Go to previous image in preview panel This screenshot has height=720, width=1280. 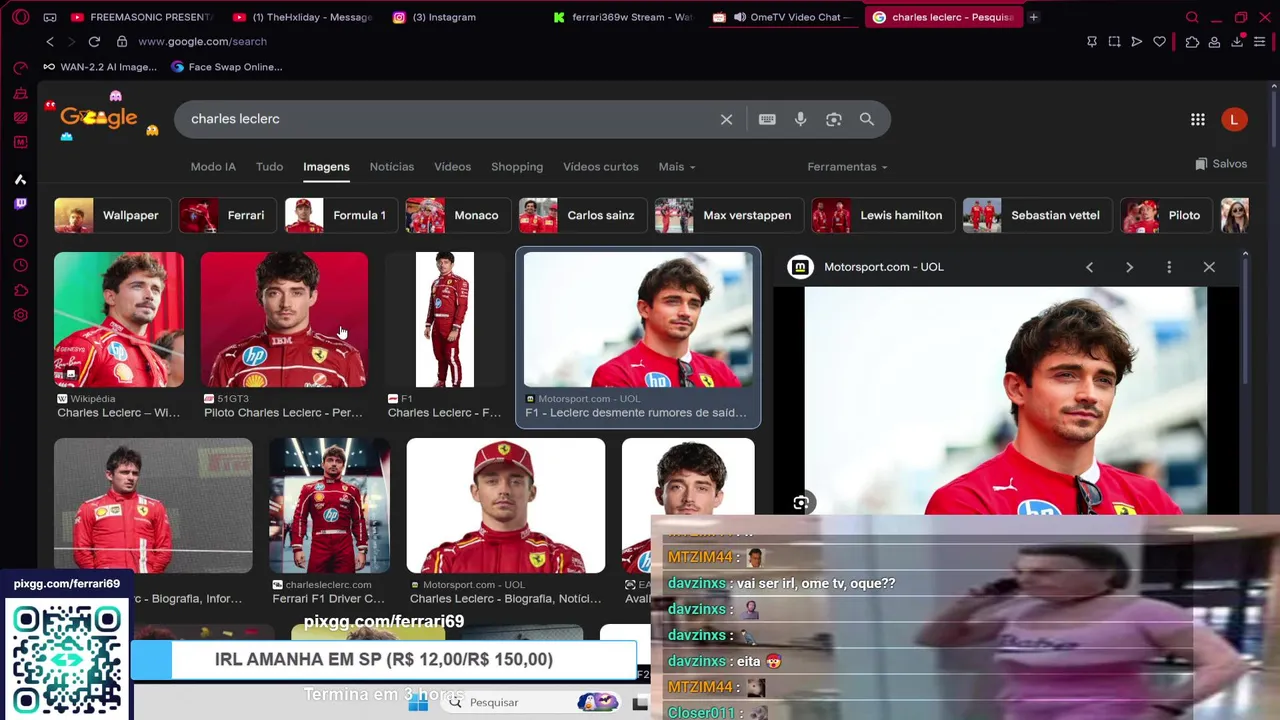coord(1089,267)
